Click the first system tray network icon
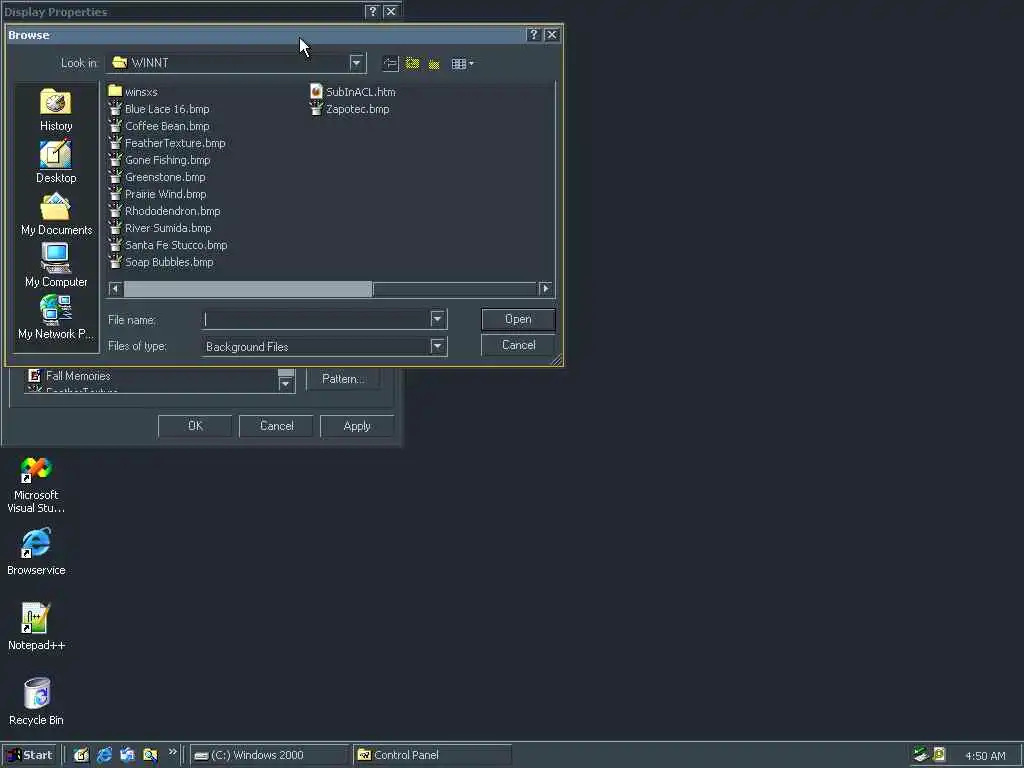 point(921,754)
